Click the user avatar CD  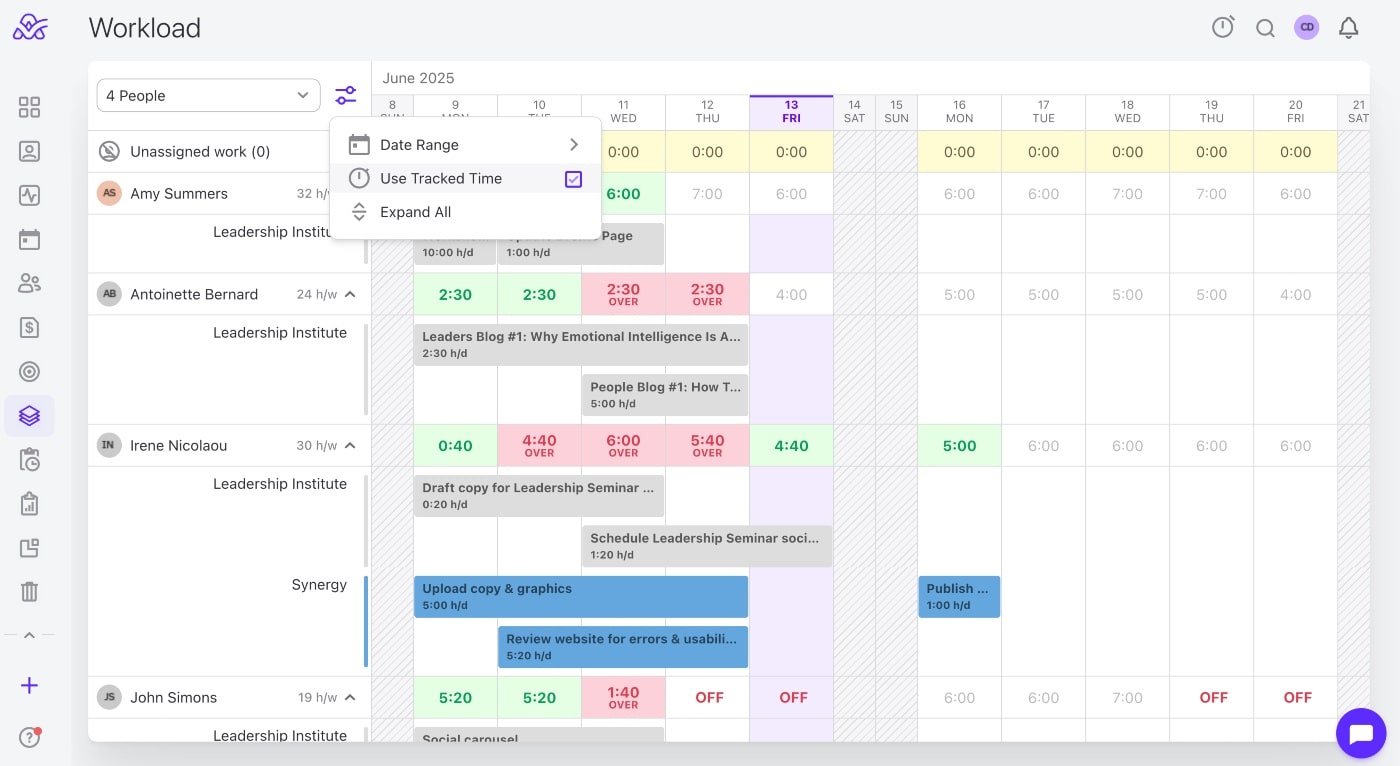click(1306, 28)
